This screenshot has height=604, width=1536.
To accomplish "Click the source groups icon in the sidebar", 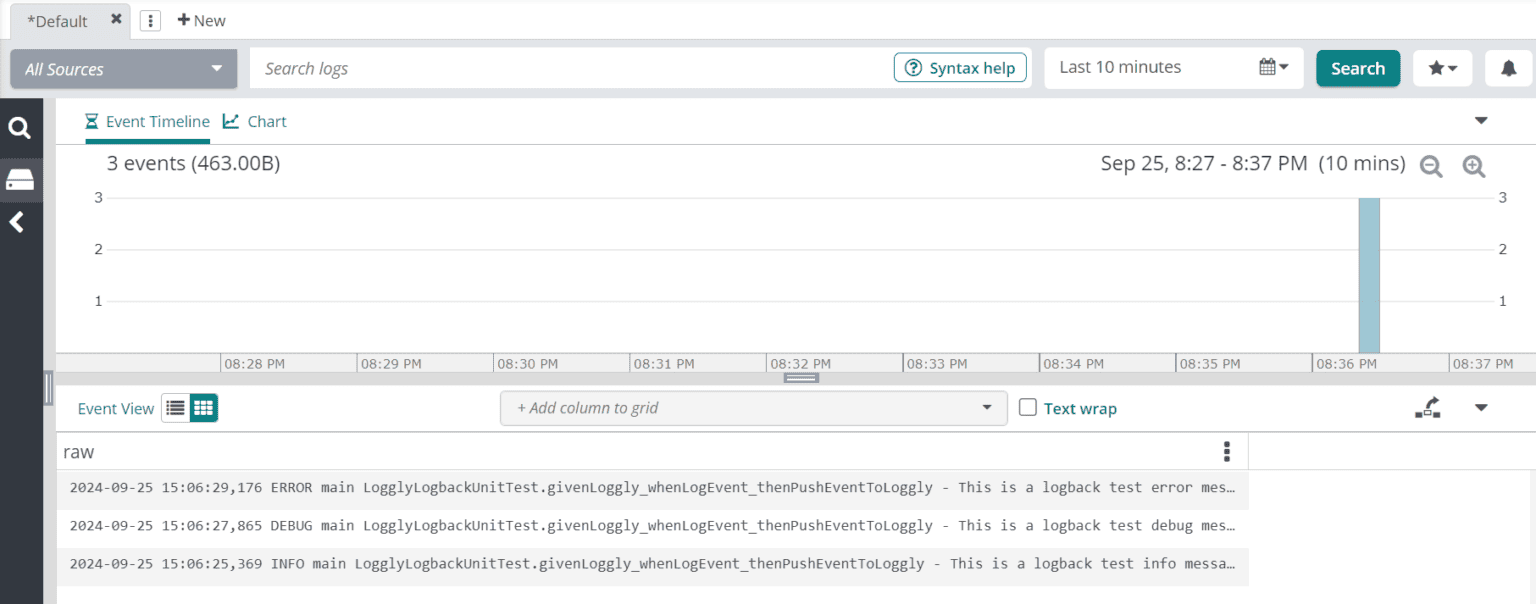I will pyautogui.click(x=21, y=180).
